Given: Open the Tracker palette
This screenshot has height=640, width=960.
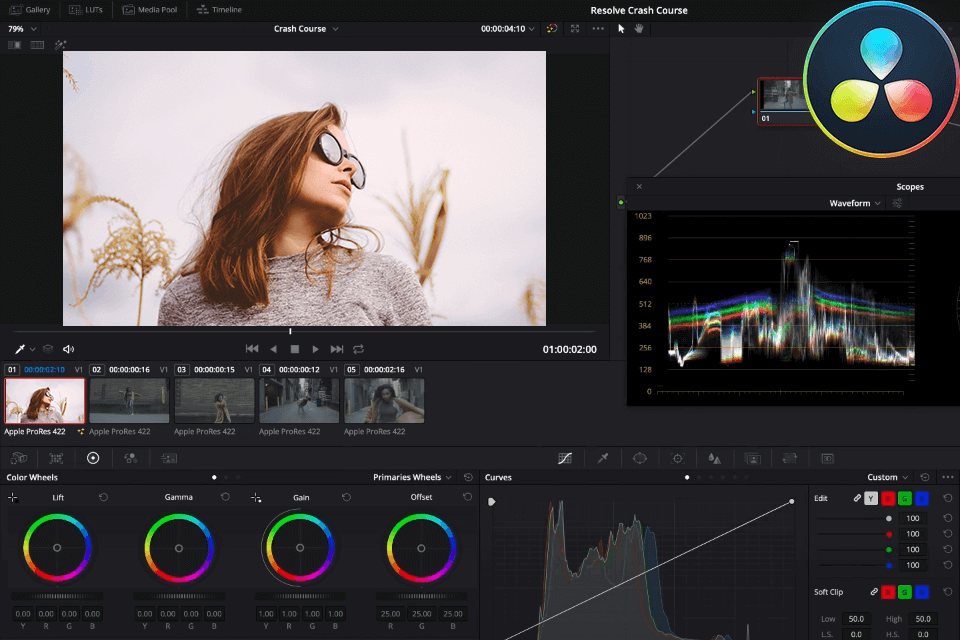Looking at the screenshot, I should pyautogui.click(x=678, y=458).
